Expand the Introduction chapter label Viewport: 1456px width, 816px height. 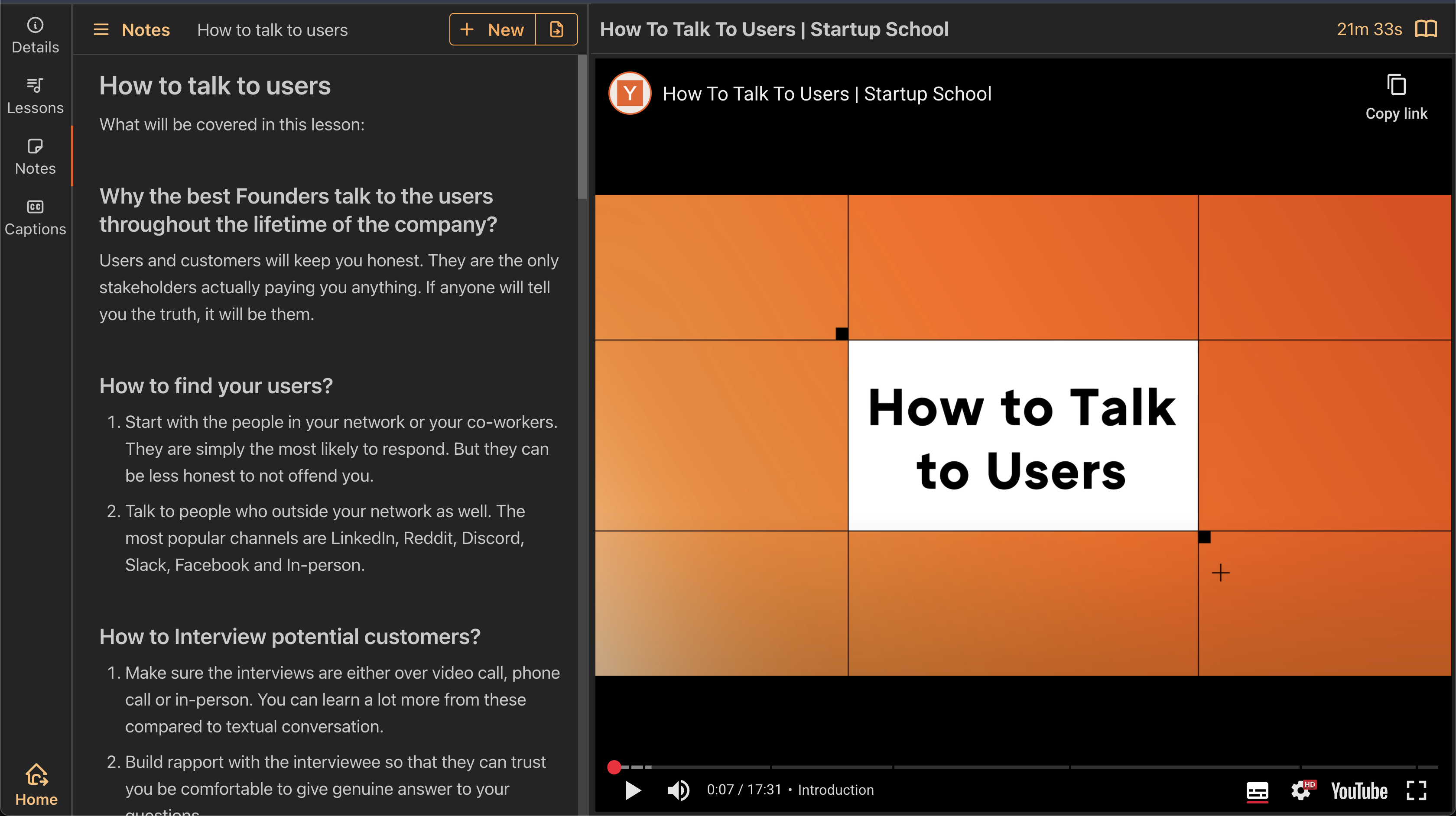(835, 790)
